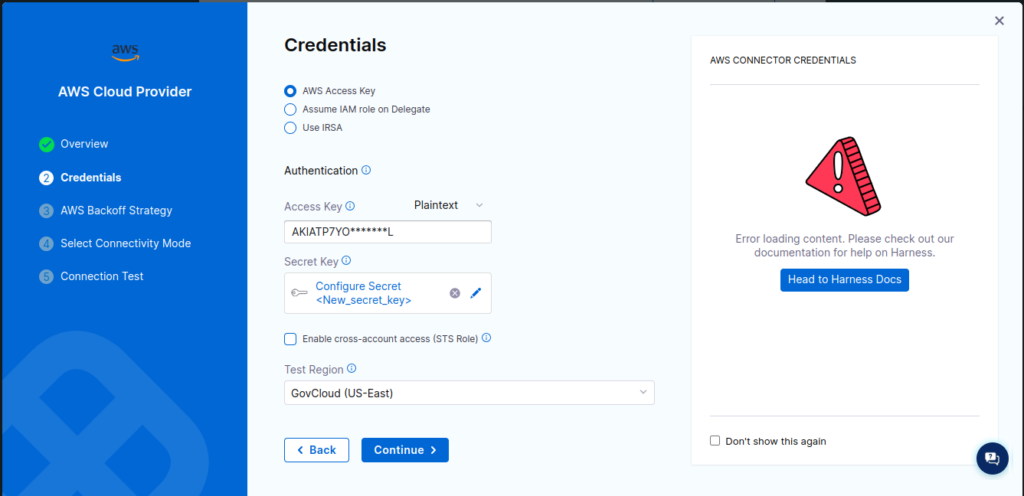Click the Head to Harness Docs button
This screenshot has height=496, width=1024.
[x=844, y=280]
